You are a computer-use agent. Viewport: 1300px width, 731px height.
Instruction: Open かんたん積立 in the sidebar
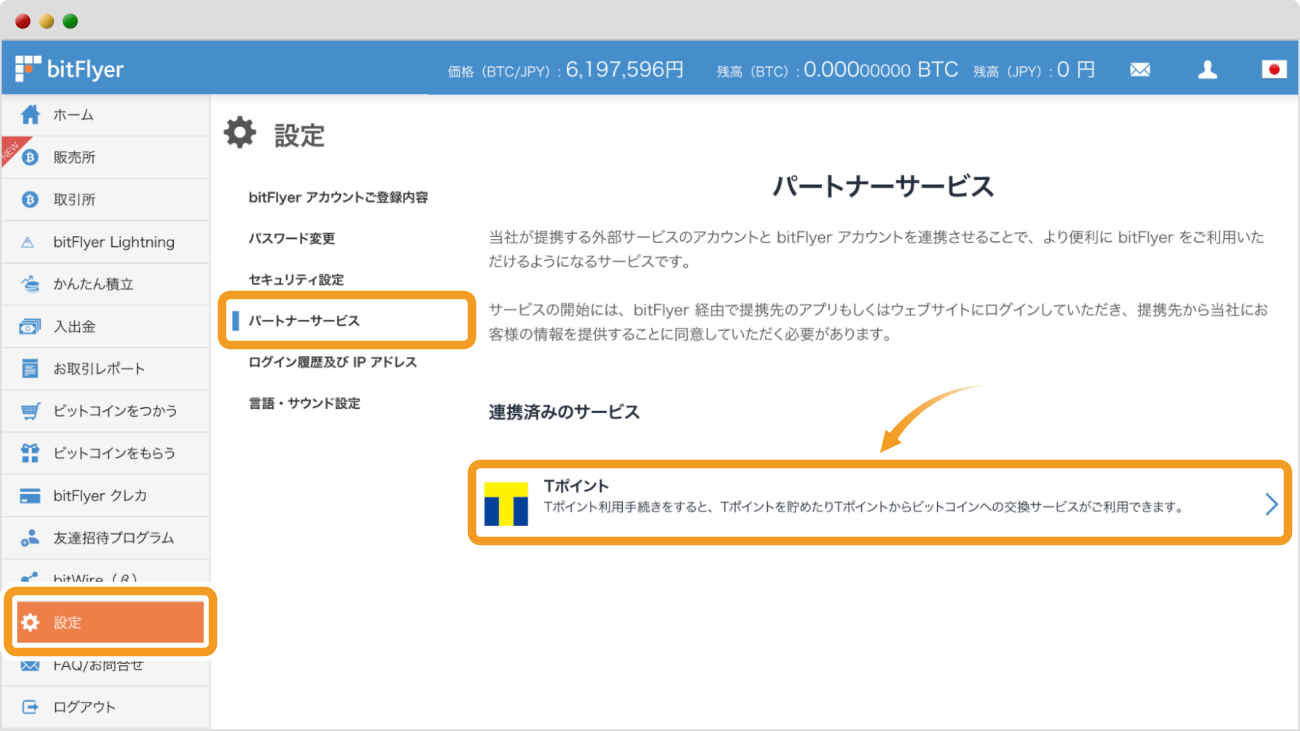105,284
